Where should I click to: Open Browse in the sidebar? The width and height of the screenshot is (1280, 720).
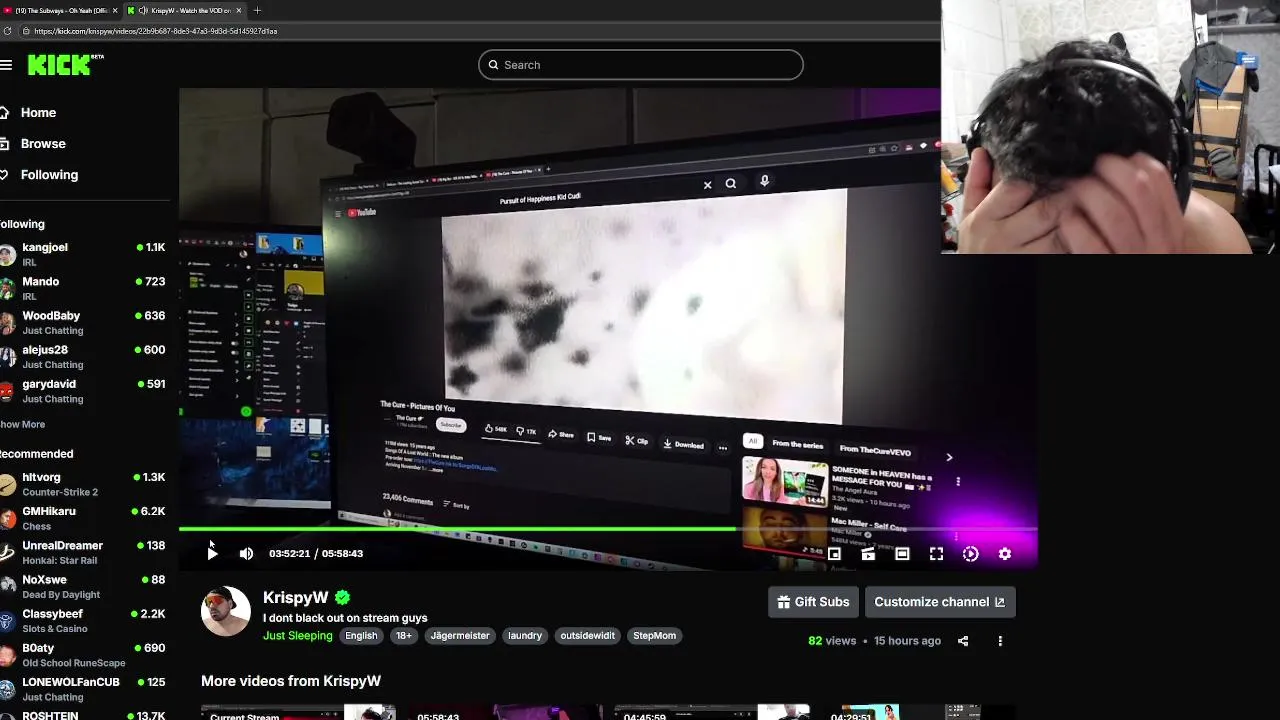(43, 144)
